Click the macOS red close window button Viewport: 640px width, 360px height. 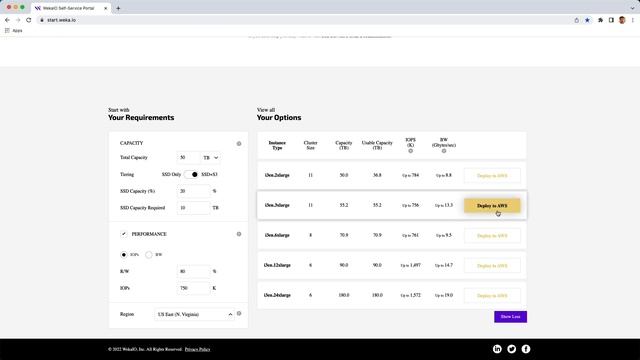[9, 7]
